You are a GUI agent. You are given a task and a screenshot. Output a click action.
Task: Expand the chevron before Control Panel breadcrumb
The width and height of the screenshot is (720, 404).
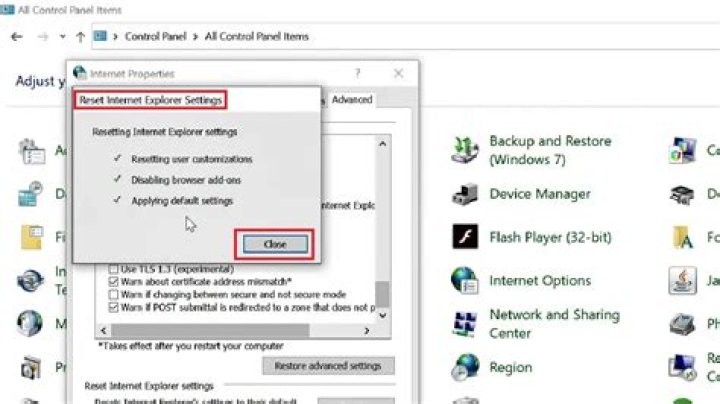tap(115, 37)
